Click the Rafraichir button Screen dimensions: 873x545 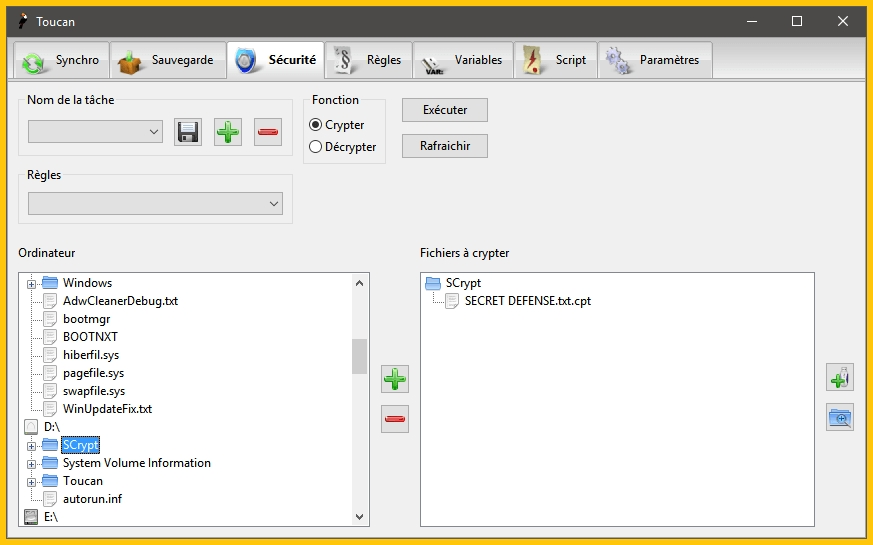pos(445,146)
